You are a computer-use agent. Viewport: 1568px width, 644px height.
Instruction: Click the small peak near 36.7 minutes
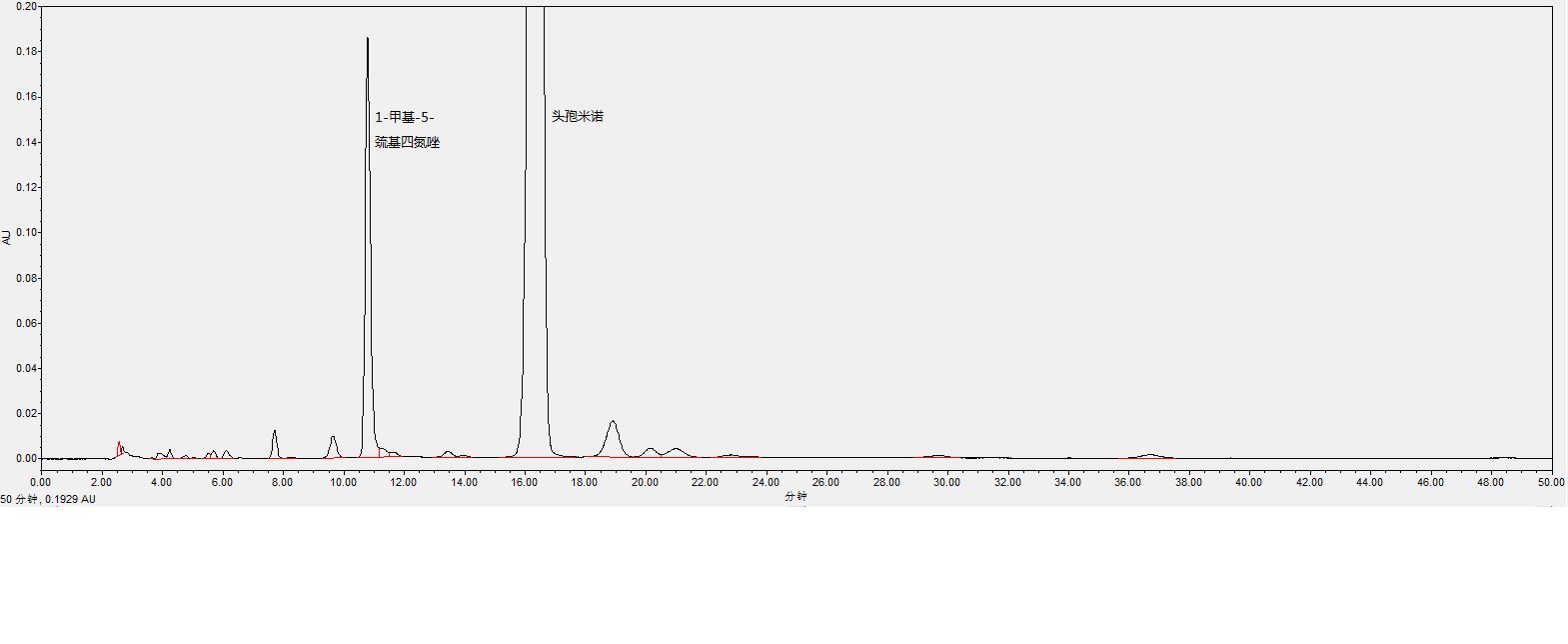(x=1149, y=455)
